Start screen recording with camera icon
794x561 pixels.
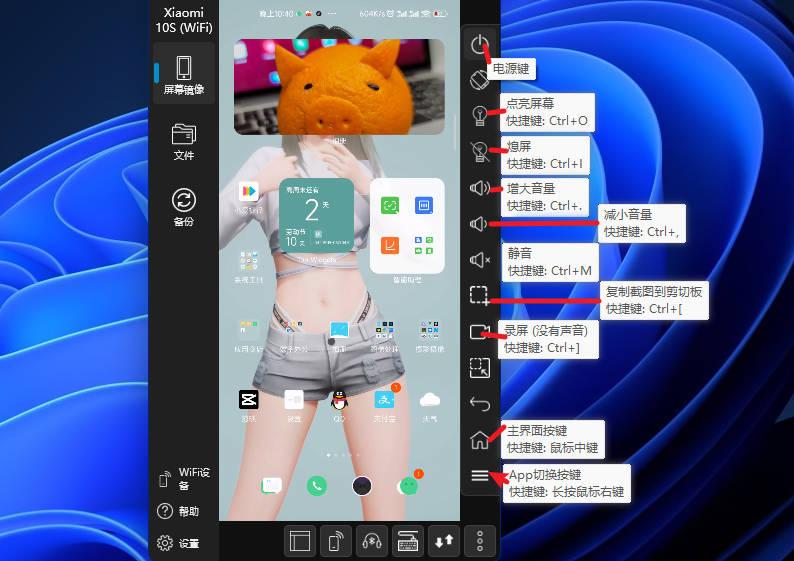pyautogui.click(x=480, y=332)
